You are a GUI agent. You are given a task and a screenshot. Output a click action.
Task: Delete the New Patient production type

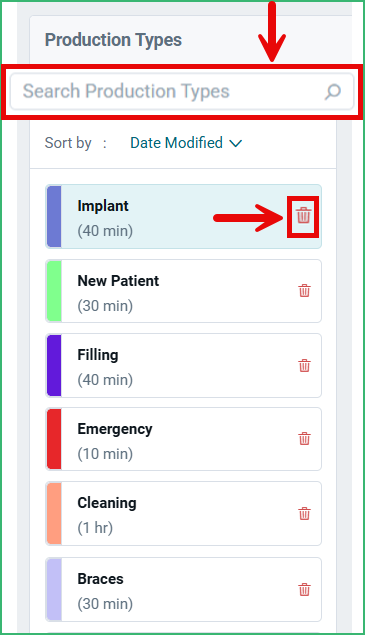tap(304, 290)
